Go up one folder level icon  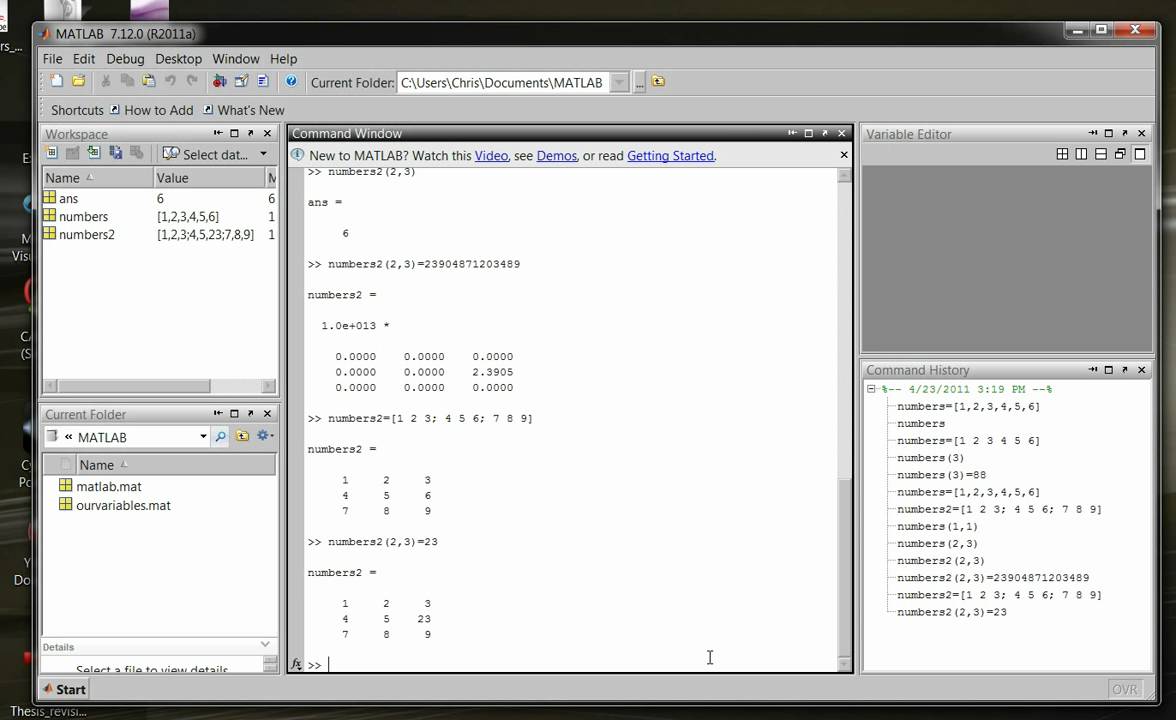[658, 81]
